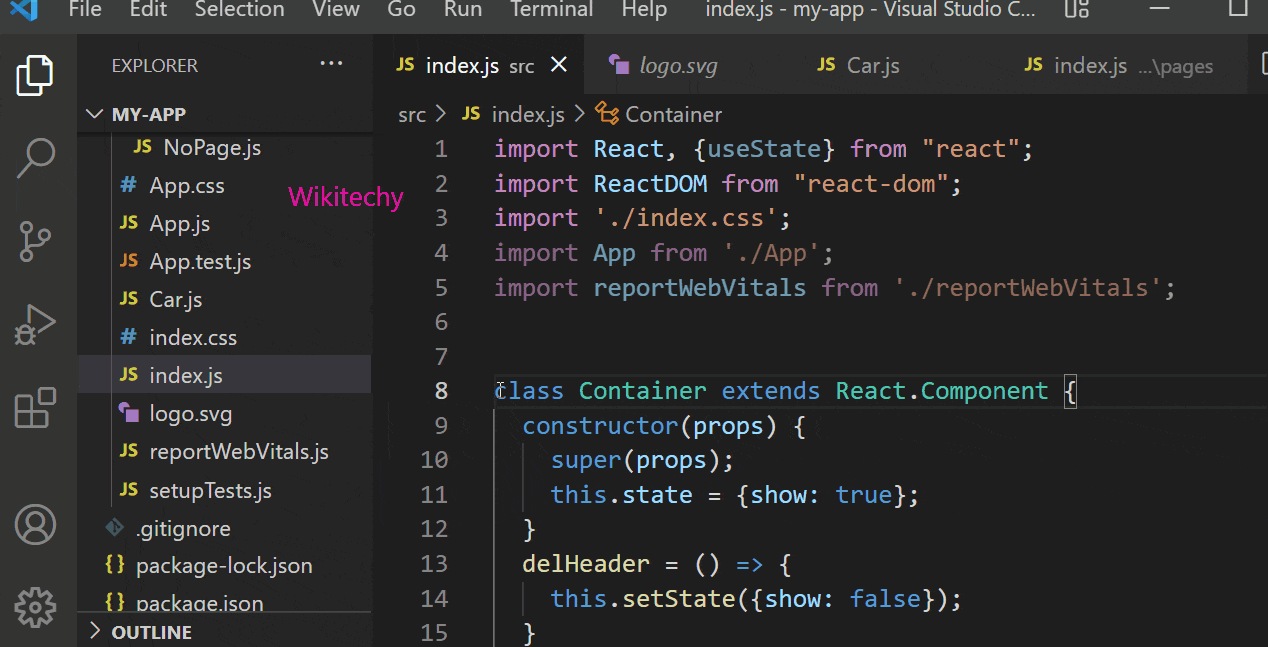
Task: Switch to the logo.svg tab
Action: (677, 66)
